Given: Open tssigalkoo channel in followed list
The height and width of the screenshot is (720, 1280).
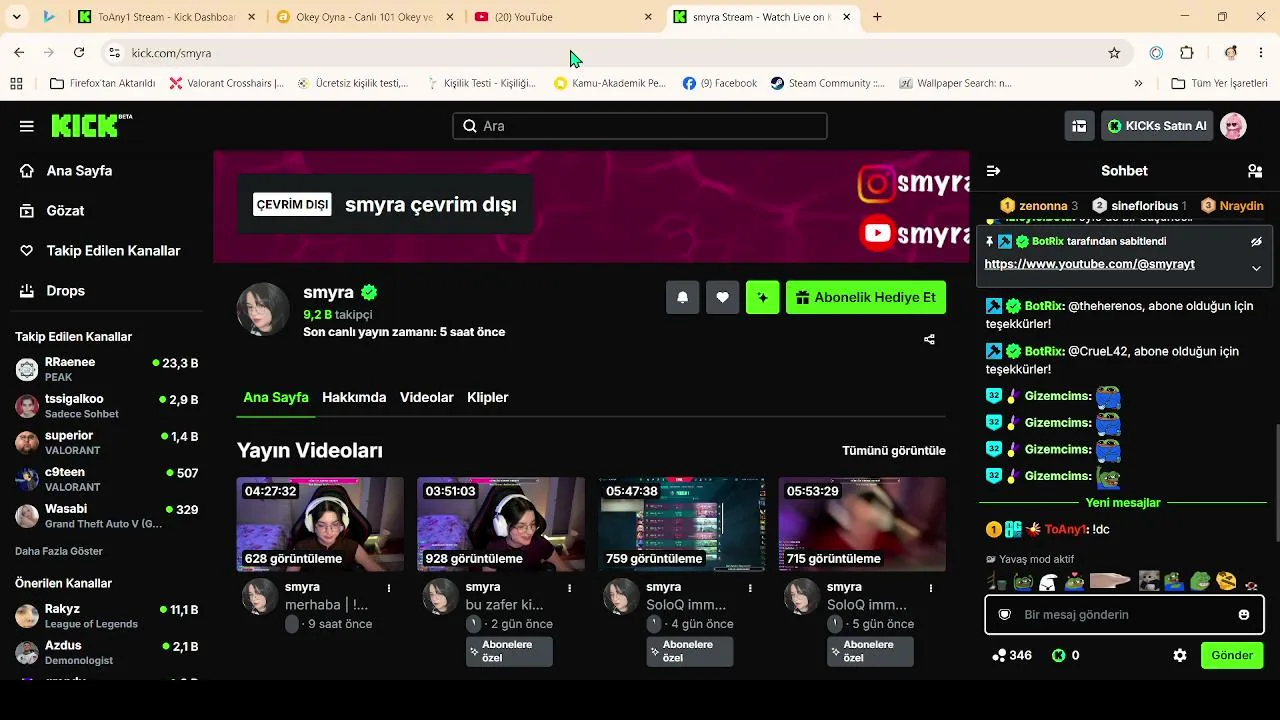Looking at the screenshot, I should (106, 406).
